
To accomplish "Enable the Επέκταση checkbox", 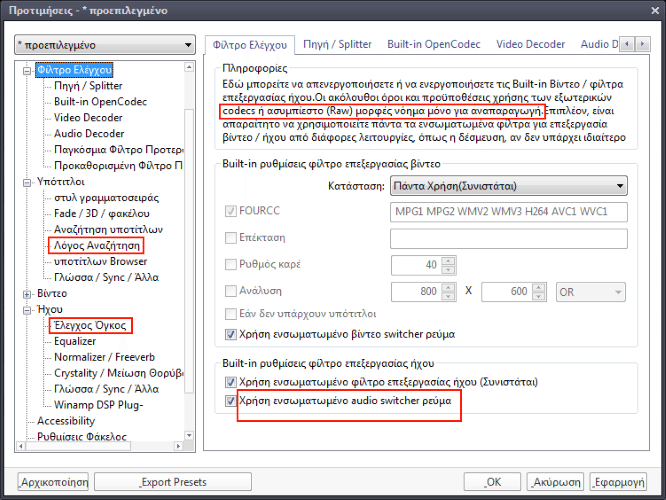I will tap(231, 238).
